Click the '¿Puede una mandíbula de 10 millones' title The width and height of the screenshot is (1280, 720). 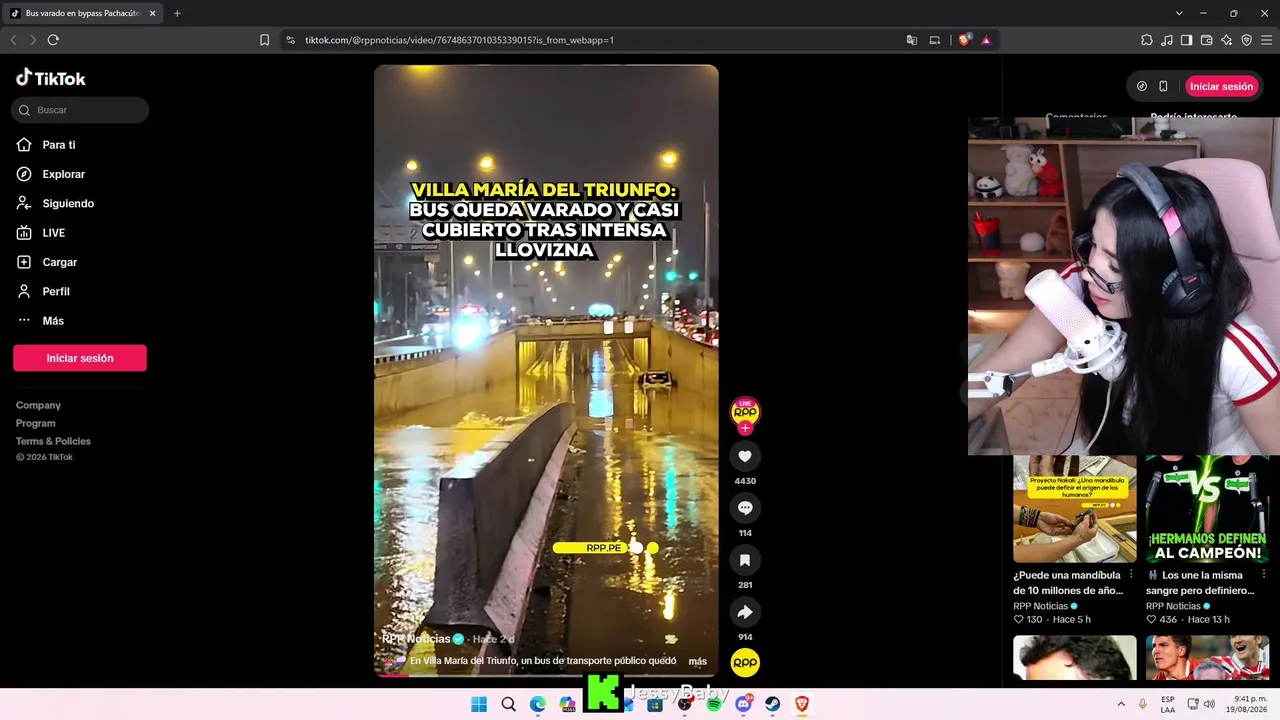click(1068, 583)
